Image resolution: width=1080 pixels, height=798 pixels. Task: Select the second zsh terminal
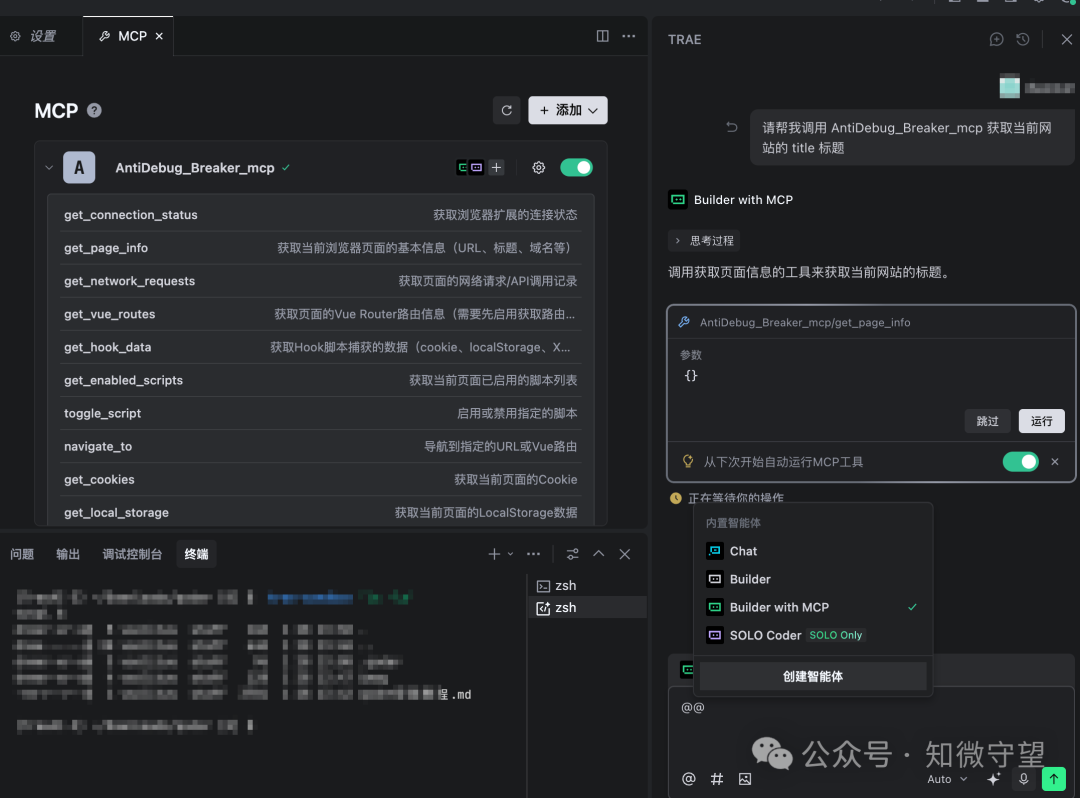[x=587, y=607]
